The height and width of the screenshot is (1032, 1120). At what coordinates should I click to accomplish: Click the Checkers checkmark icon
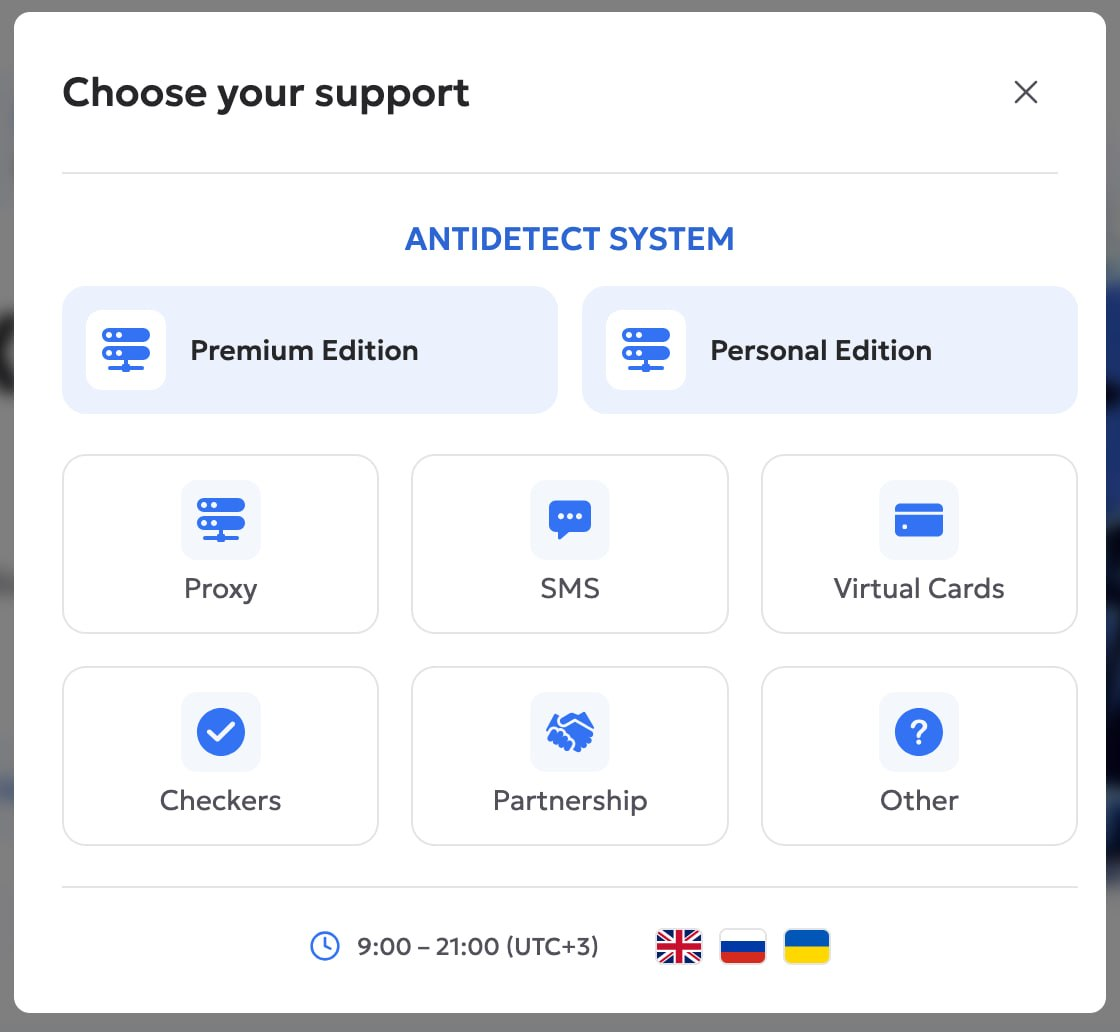[221, 732]
